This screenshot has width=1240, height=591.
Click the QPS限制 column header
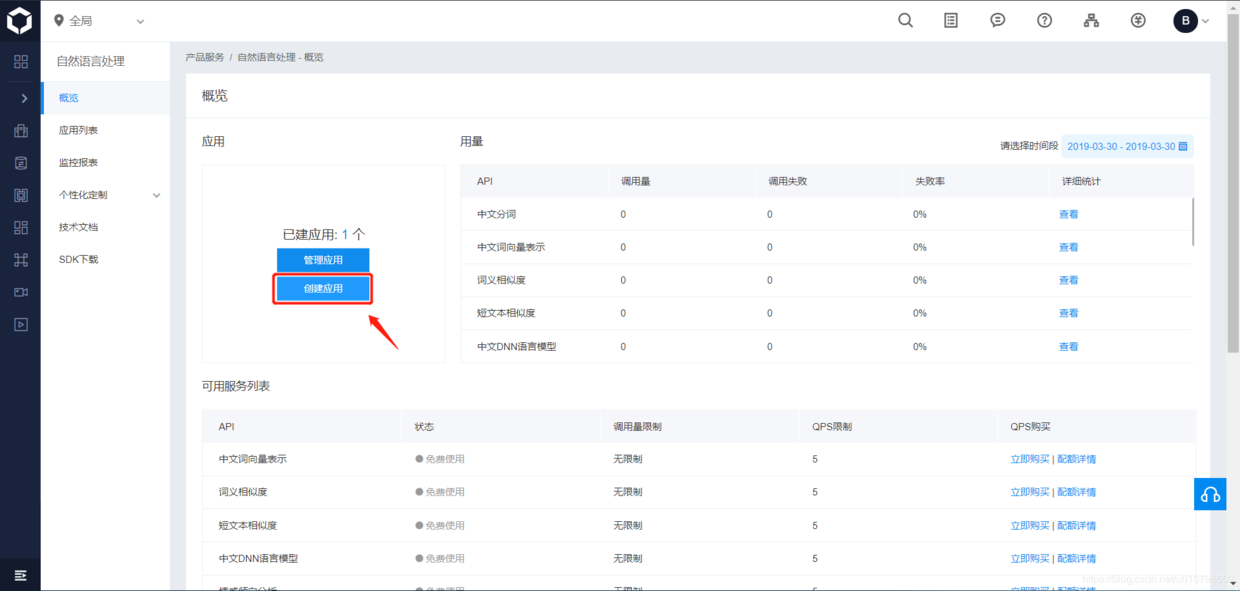(832, 426)
